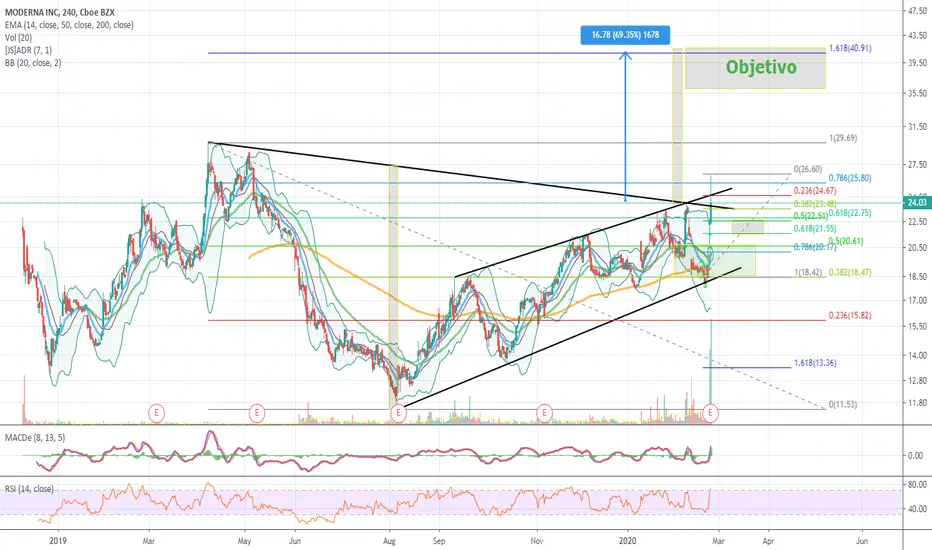This screenshot has width=932, height=550.
Task: Open the earnings 'E' marker above the Aug label
Action: tap(398, 412)
